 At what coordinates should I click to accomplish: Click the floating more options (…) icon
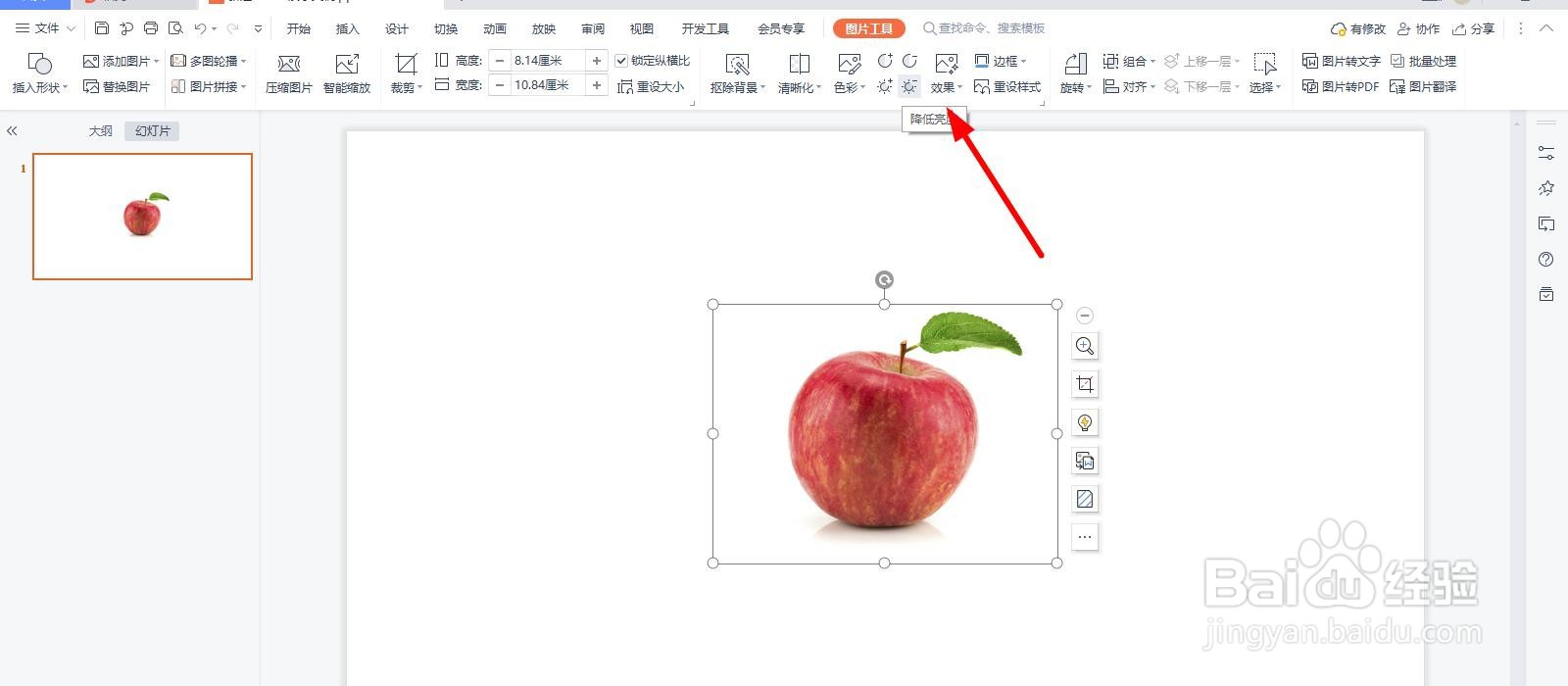[1085, 537]
